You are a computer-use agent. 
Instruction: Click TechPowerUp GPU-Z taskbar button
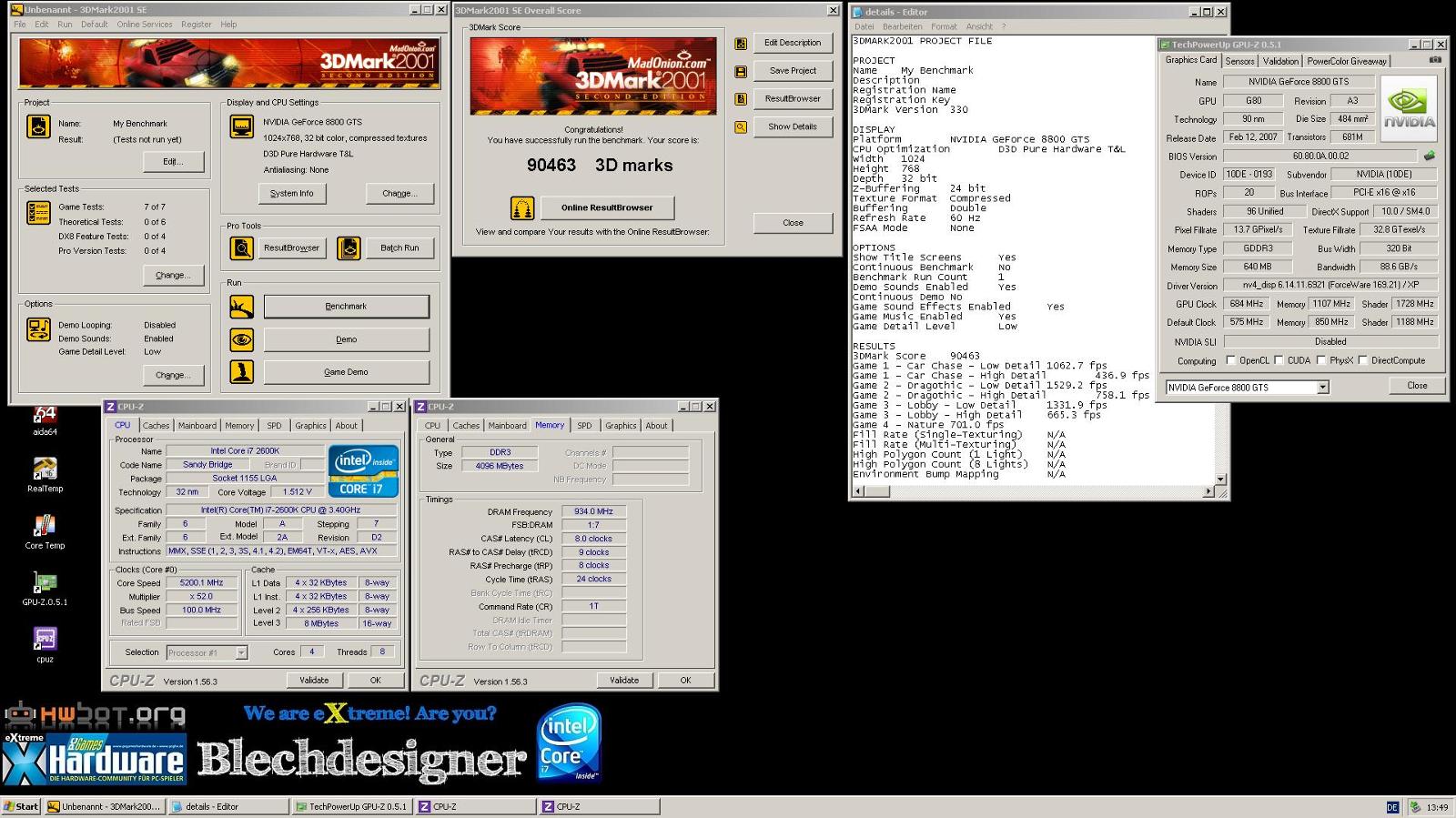click(352, 807)
